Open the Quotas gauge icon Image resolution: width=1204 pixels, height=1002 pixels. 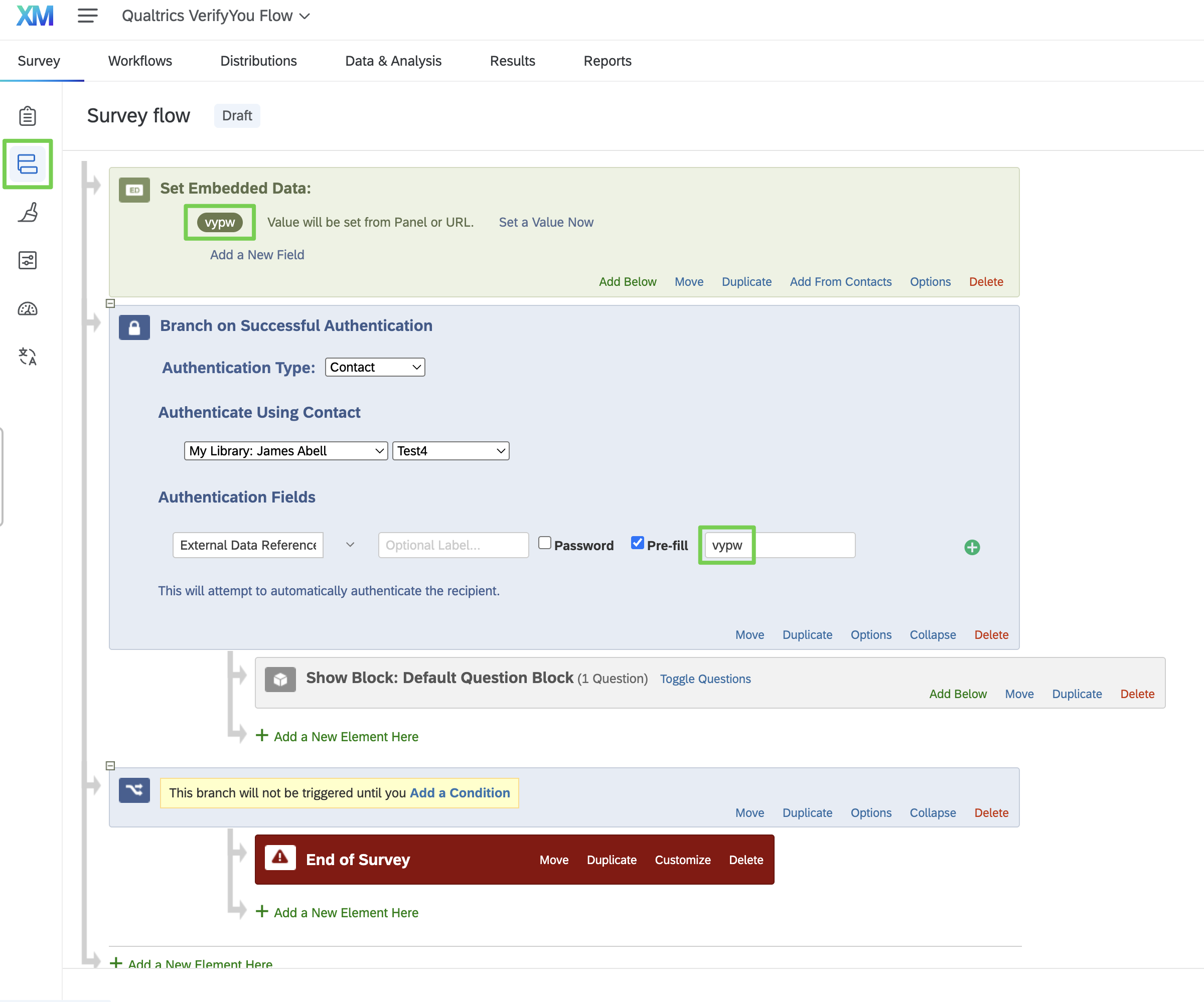28,309
